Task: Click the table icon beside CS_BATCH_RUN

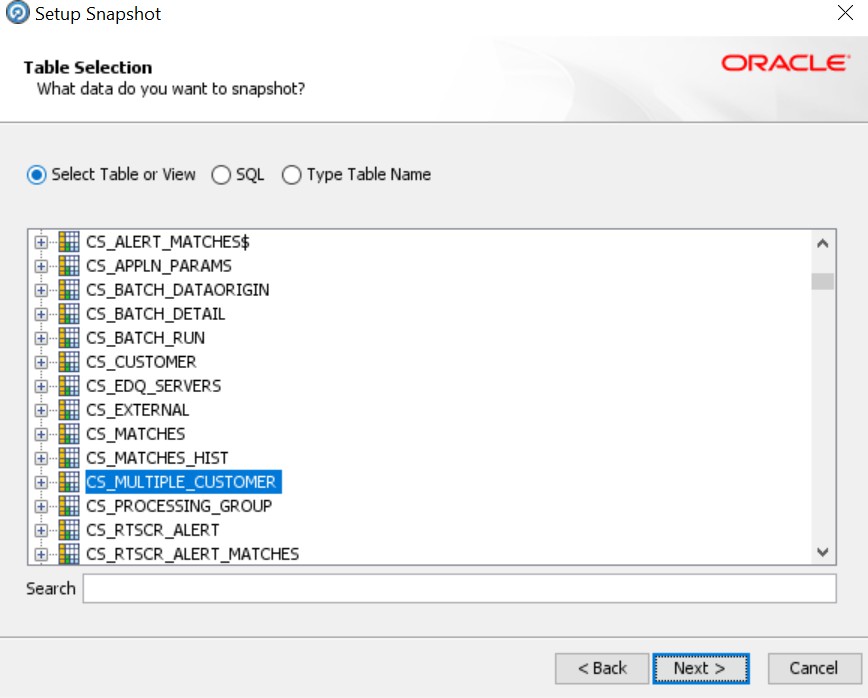Action: (x=69, y=338)
